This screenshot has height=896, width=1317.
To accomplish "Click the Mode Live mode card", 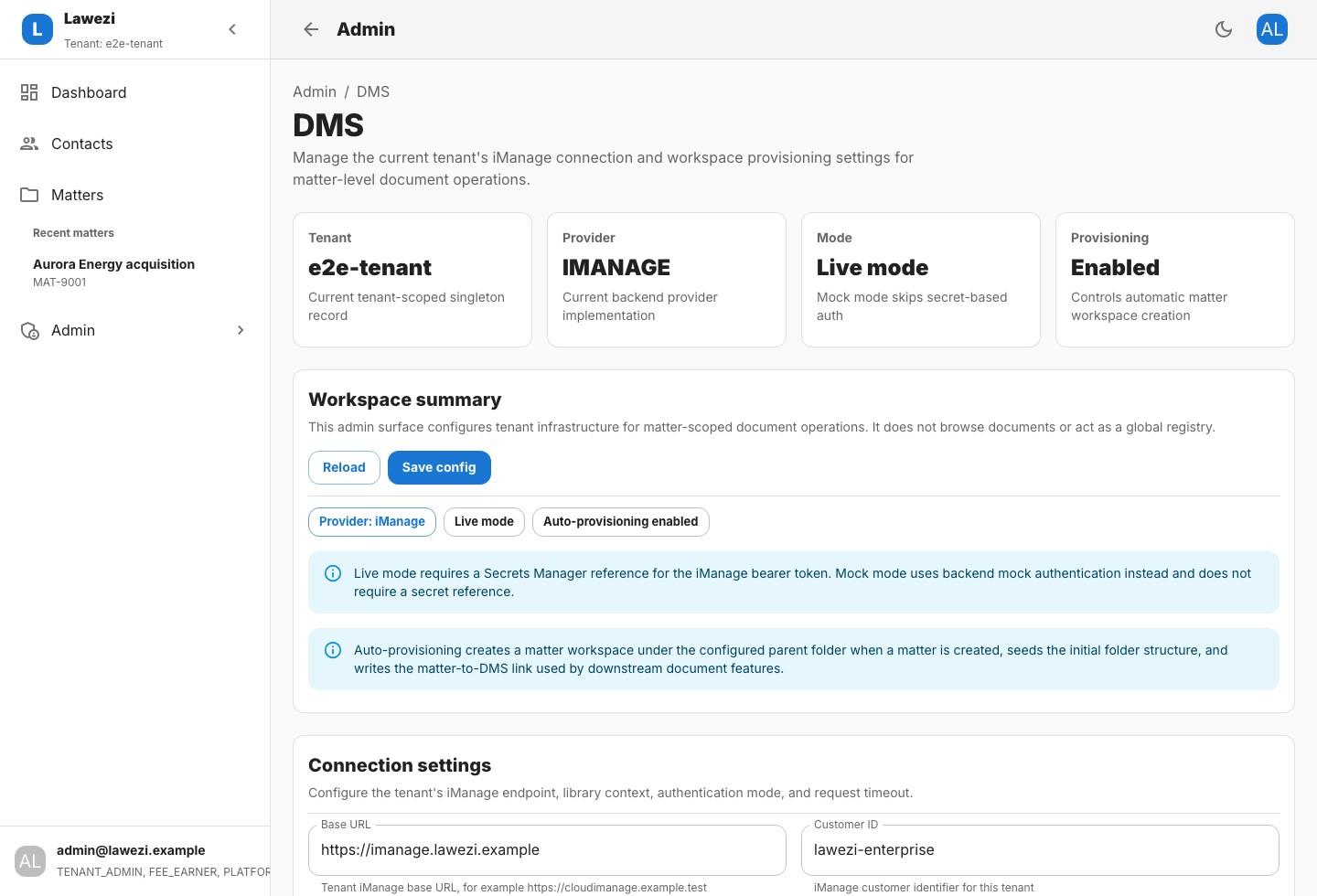I will coord(921,280).
